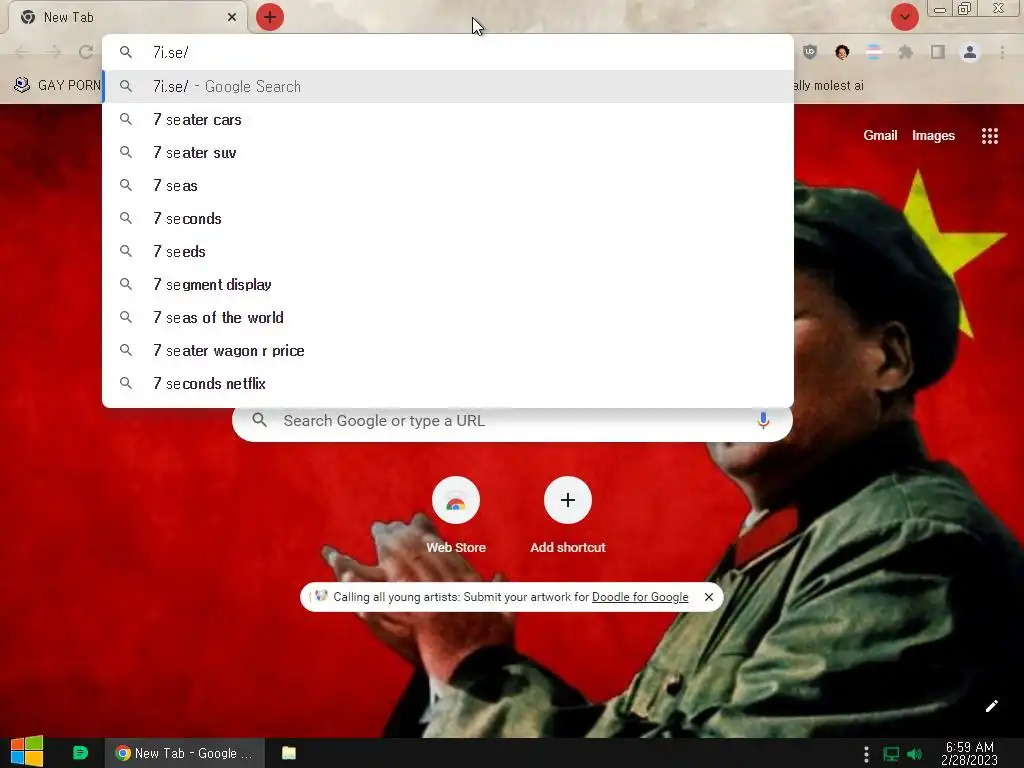
Task: Click the magnifier icon in the Google search box
Action: tap(259, 420)
